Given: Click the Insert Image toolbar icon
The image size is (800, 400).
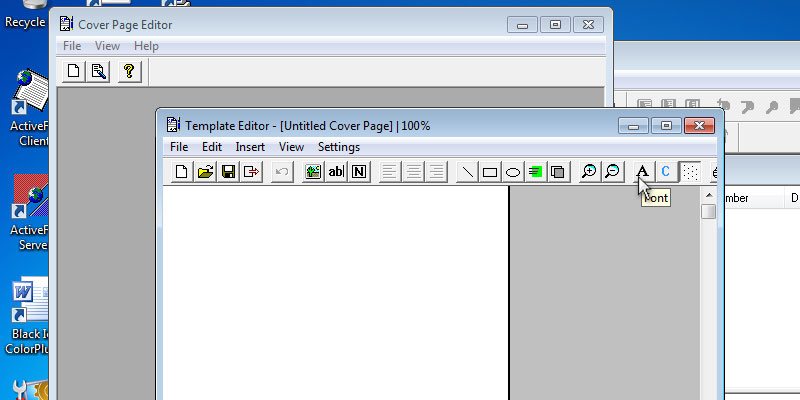Looking at the screenshot, I should (x=313, y=172).
